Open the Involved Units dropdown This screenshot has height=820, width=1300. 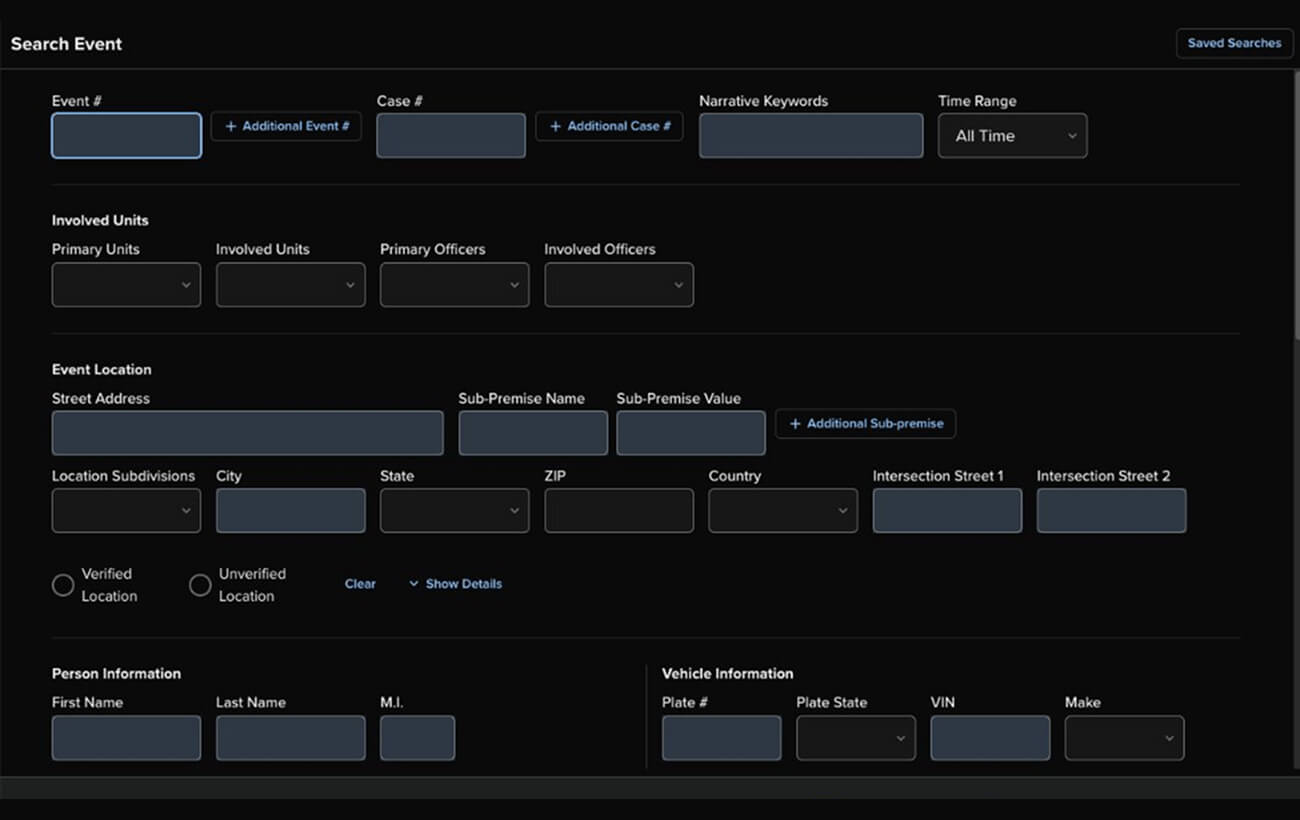[290, 284]
